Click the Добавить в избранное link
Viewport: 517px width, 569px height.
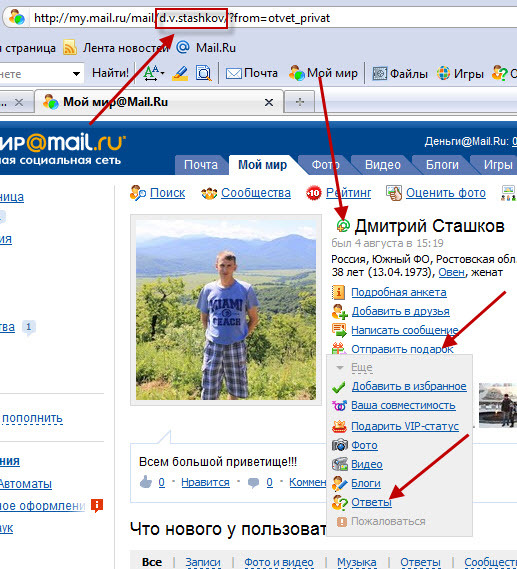click(409, 386)
